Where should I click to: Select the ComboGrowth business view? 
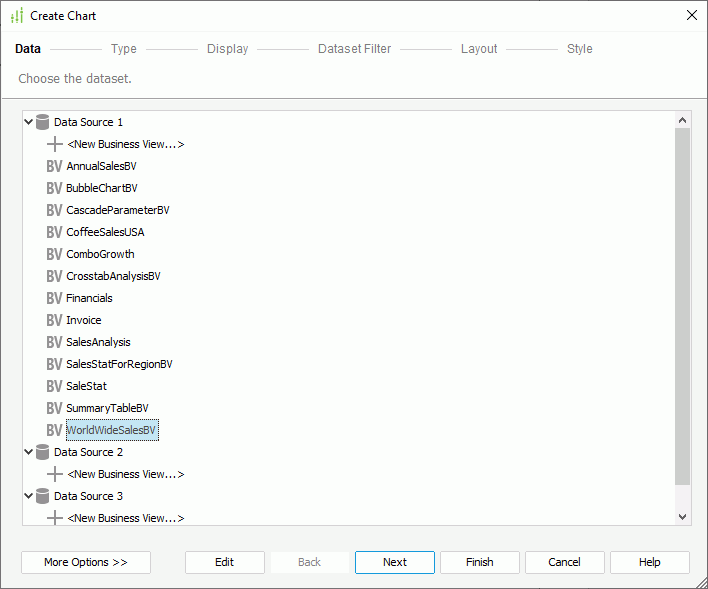[100, 254]
